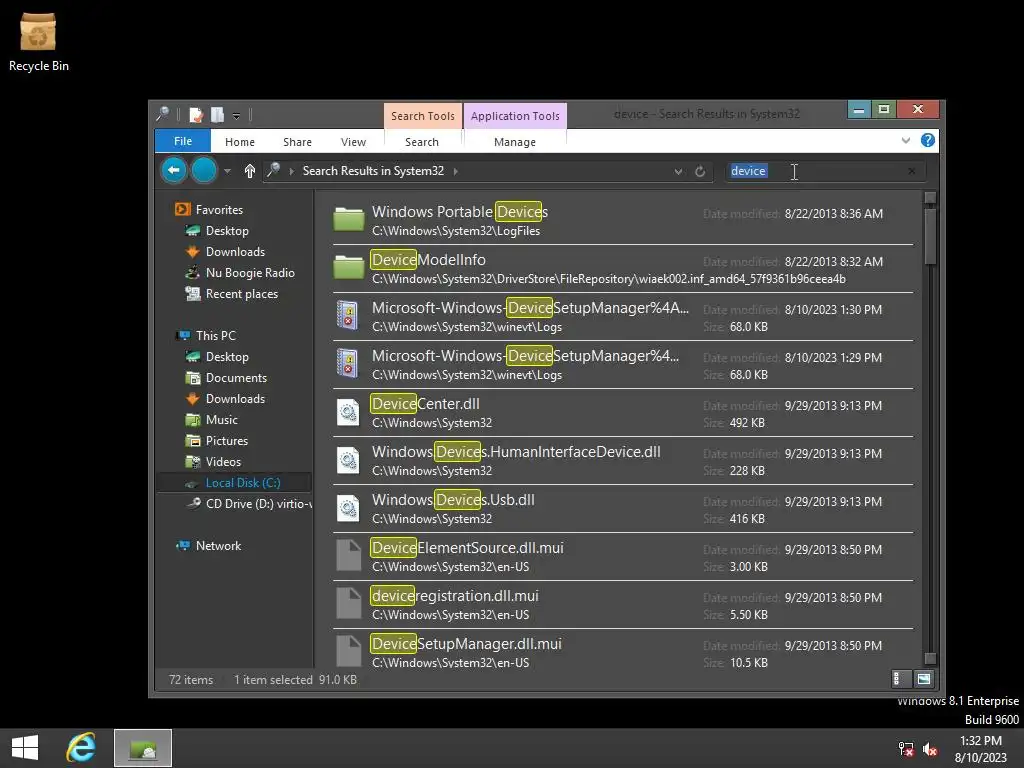This screenshot has height=768, width=1024.
Task: Click Search Results in System32 breadcrumb
Action: pos(373,170)
